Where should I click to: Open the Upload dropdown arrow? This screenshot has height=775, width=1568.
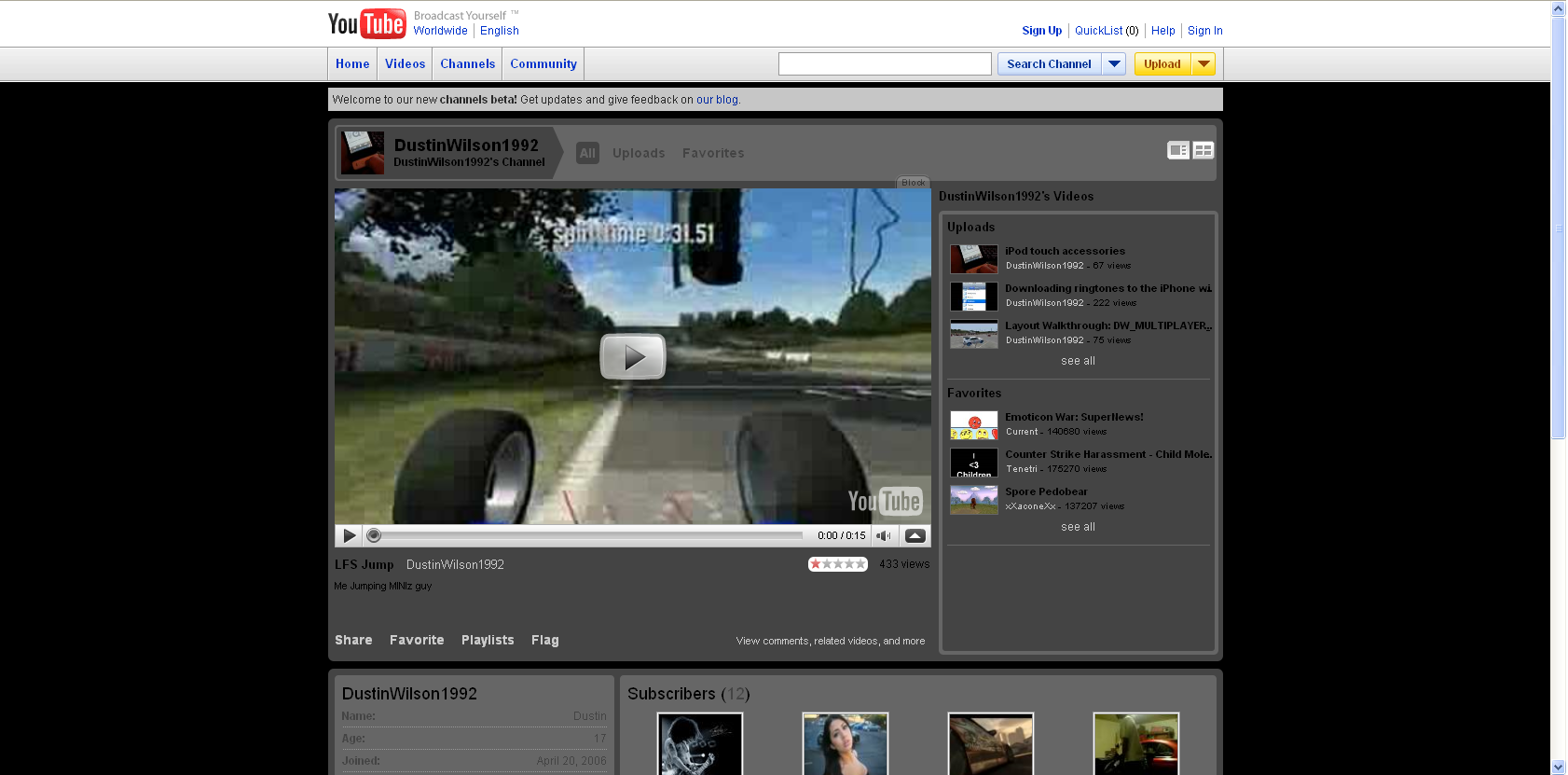[1204, 63]
